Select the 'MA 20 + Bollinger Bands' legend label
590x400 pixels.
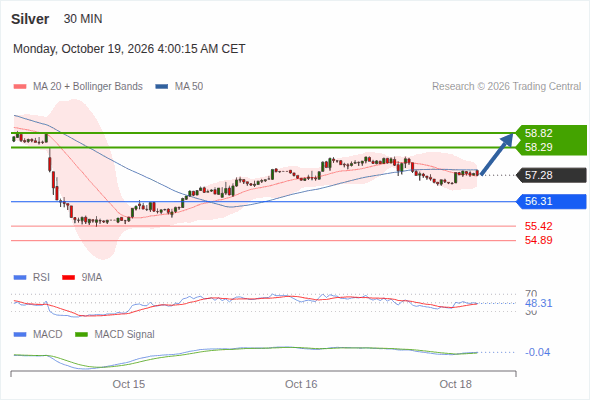click(88, 87)
